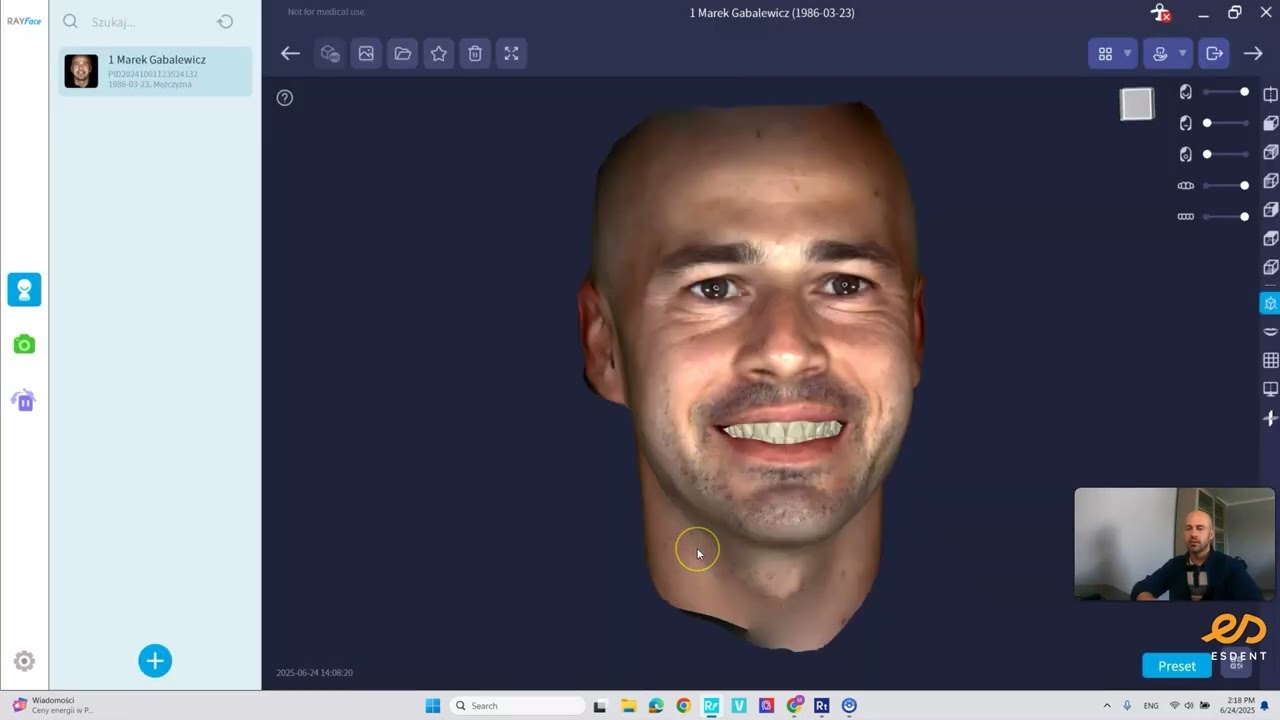Image resolution: width=1280 pixels, height=720 pixels.
Task: Click the taskbar Search box
Action: click(x=517, y=706)
